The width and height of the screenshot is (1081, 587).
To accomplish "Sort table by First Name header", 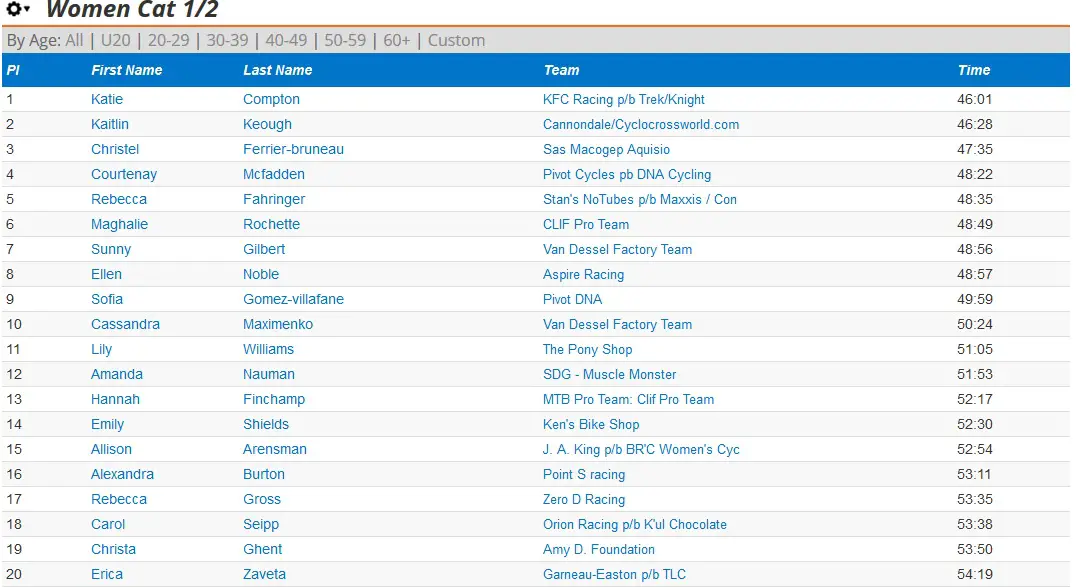I will tap(127, 70).
